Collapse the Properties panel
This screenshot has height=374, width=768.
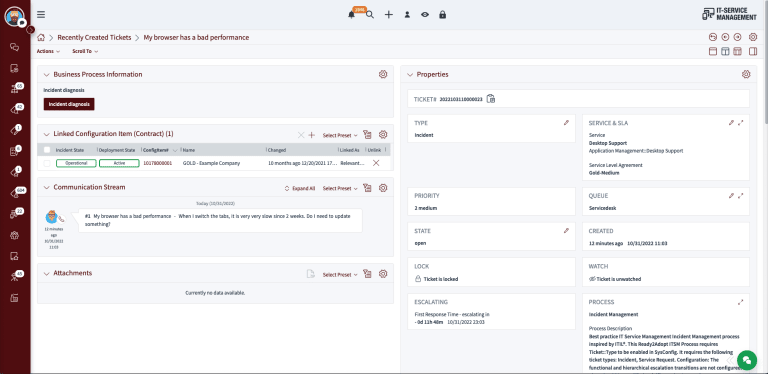pyautogui.click(x=410, y=75)
